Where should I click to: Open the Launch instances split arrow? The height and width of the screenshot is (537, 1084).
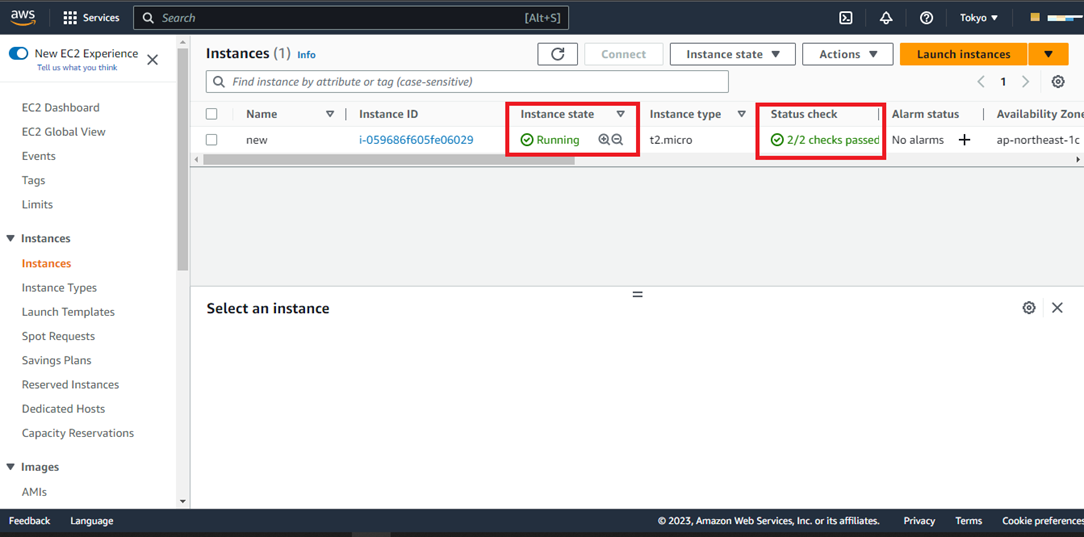(x=1048, y=54)
